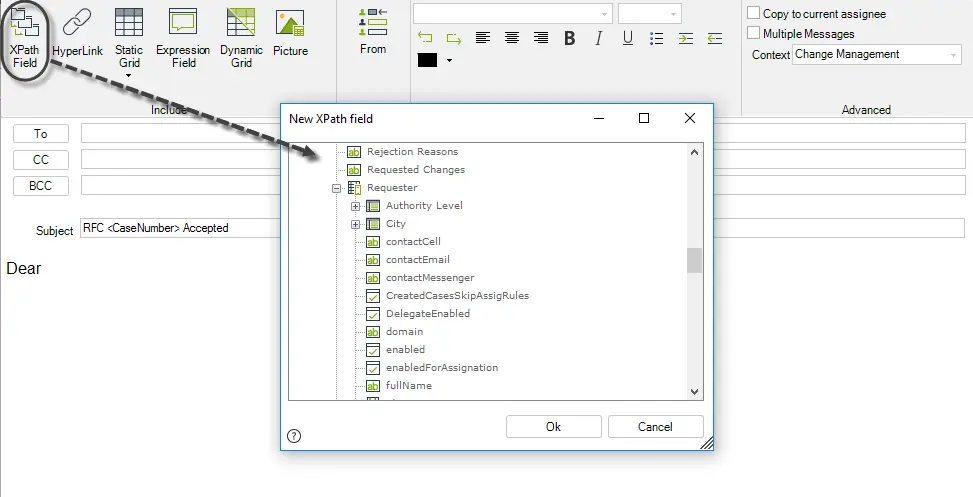Select CreatedCasesSkipAssigRules attribute
Screen dimensions: 973x497
click(x=457, y=295)
